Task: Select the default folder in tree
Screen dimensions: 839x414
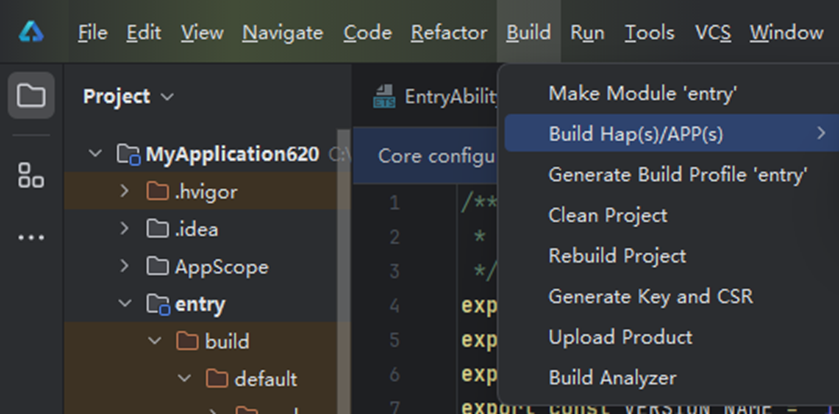Action: pos(265,379)
